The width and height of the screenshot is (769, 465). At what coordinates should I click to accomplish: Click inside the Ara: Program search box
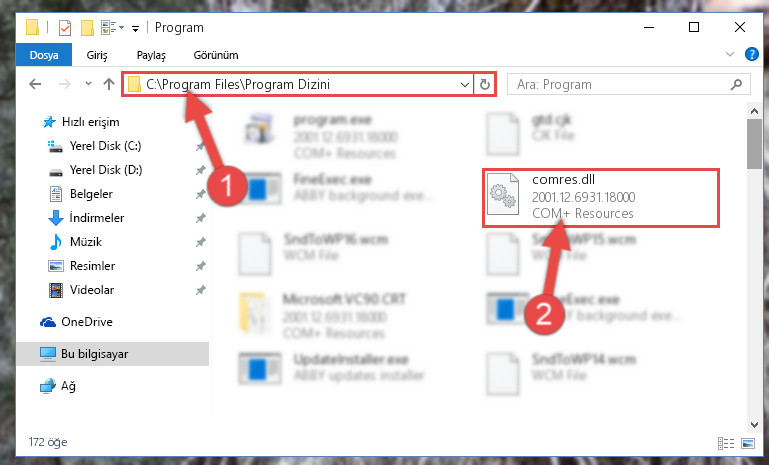620,85
